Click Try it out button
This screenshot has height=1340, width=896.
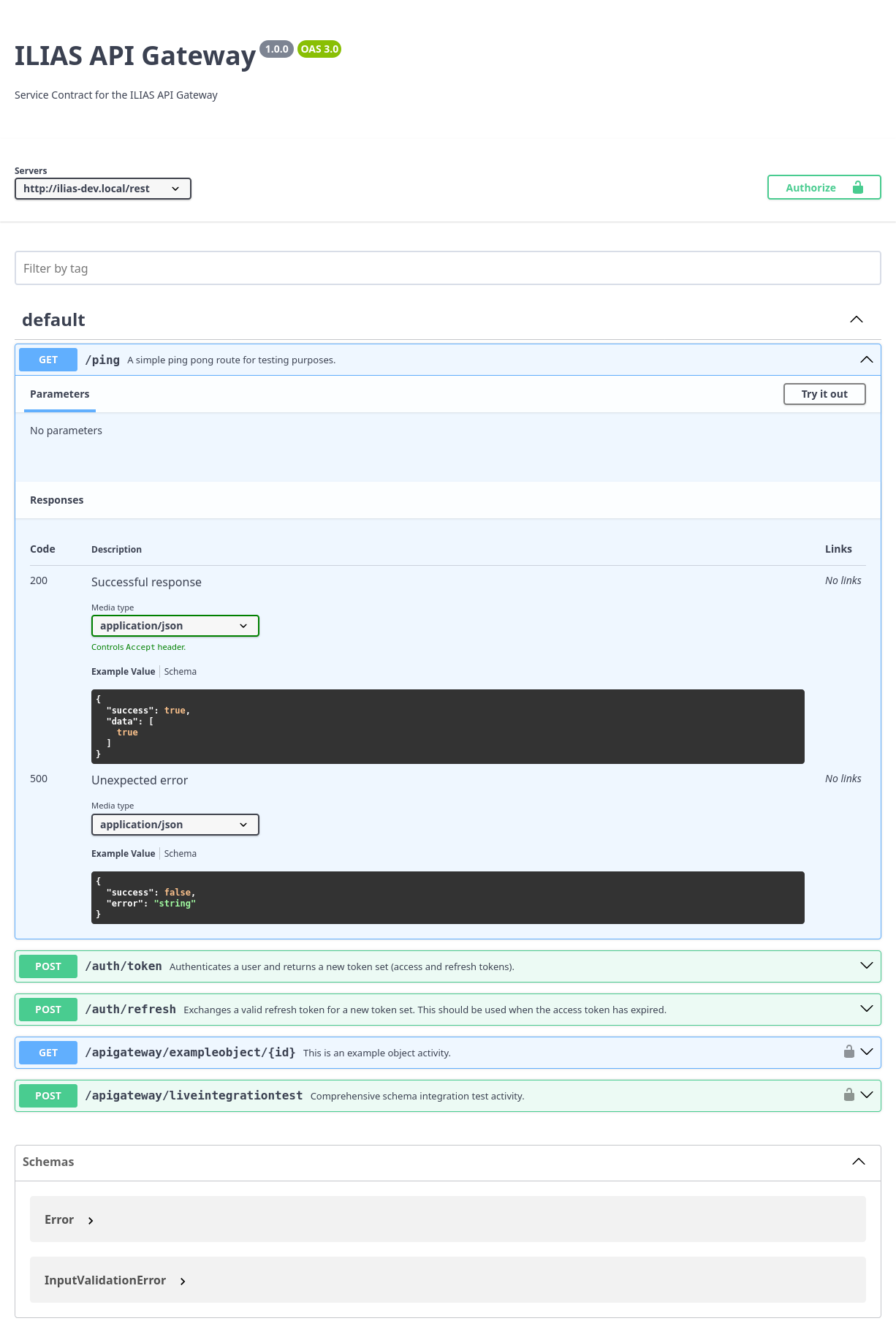pos(824,394)
